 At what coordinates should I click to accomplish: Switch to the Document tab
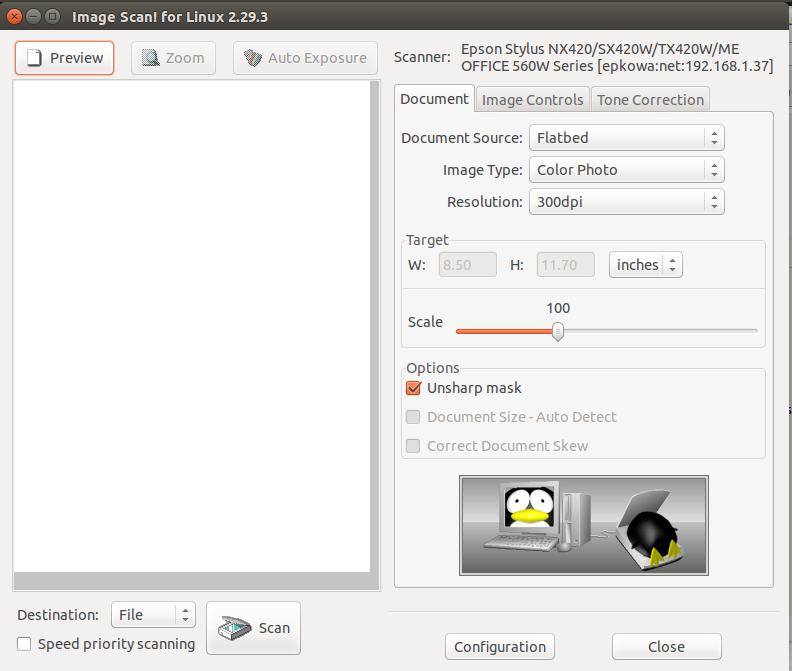tap(434, 99)
